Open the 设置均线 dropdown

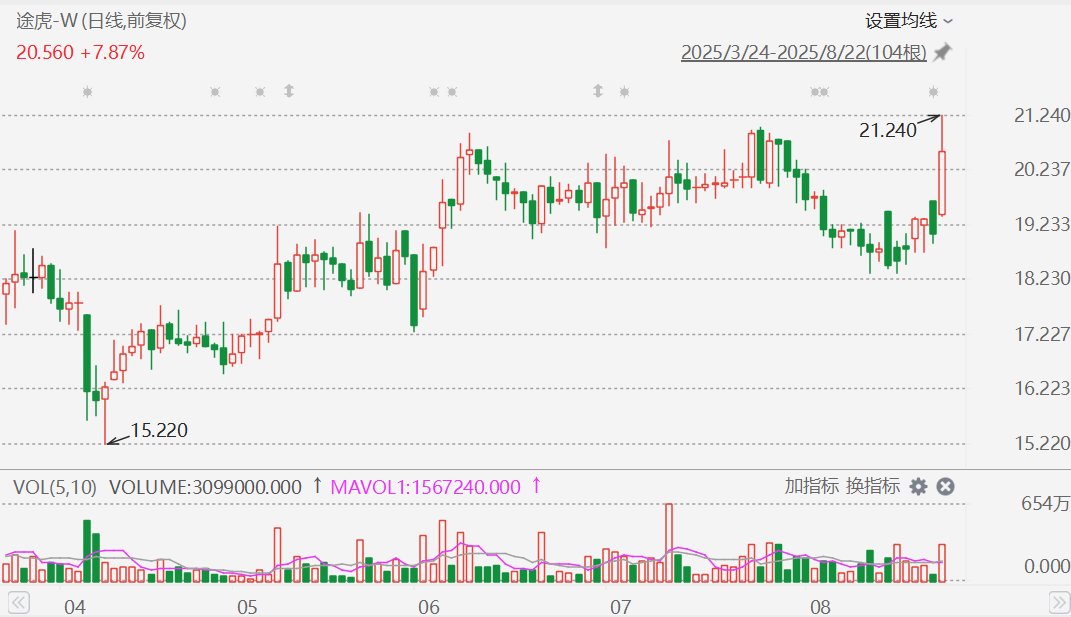point(908,21)
